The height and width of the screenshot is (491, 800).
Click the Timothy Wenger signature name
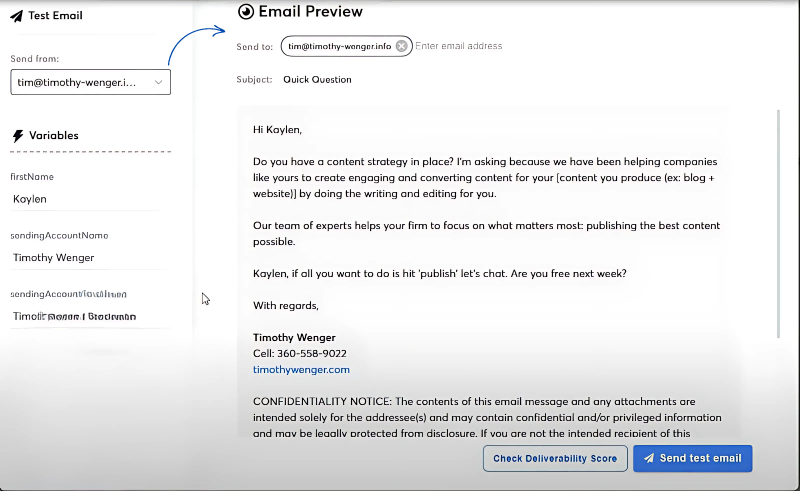coord(294,337)
